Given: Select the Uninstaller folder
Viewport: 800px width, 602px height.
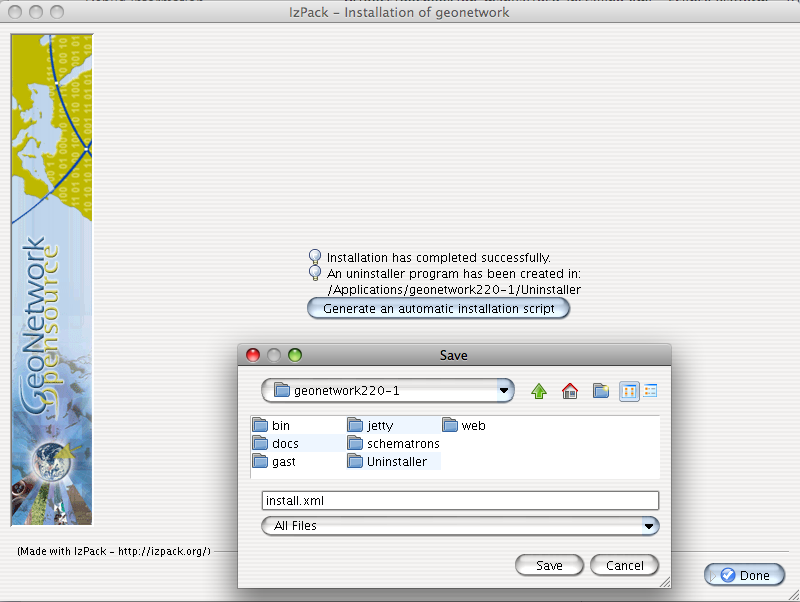Looking at the screenshot, I should pyautogui.click(x=387, y=462).
